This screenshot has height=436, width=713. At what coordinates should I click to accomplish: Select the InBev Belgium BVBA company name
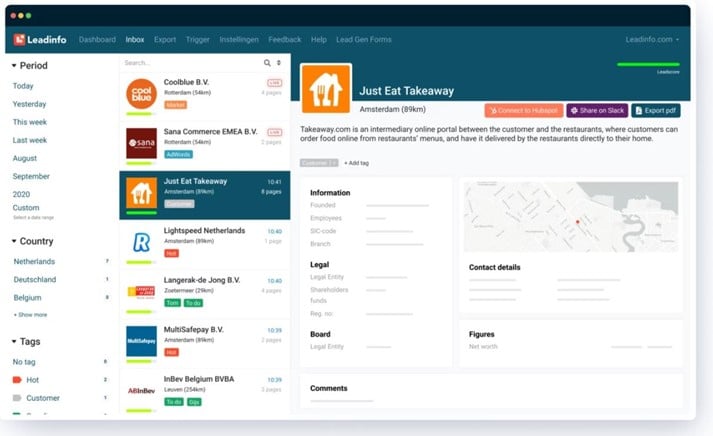[x=199, y=379]
